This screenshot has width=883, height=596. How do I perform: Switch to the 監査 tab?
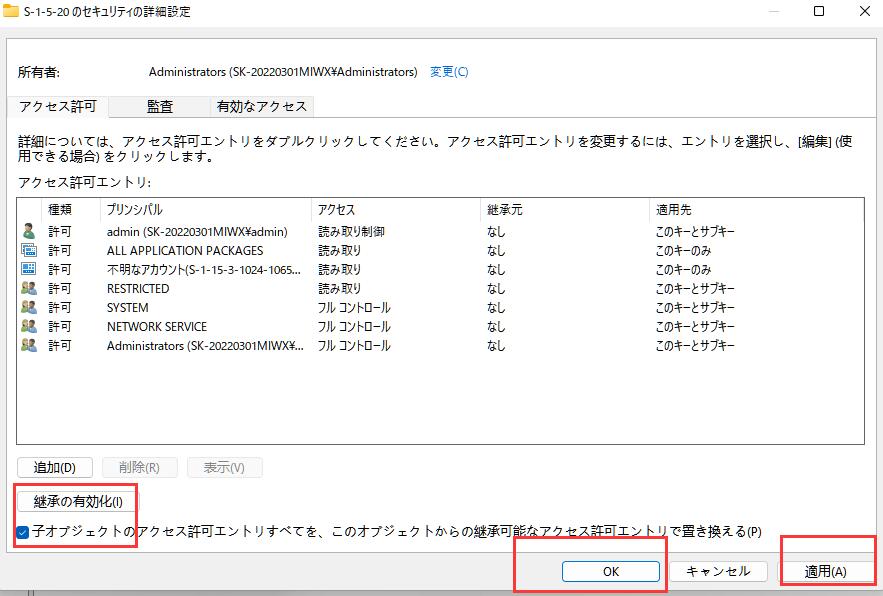tap(160, 106)
